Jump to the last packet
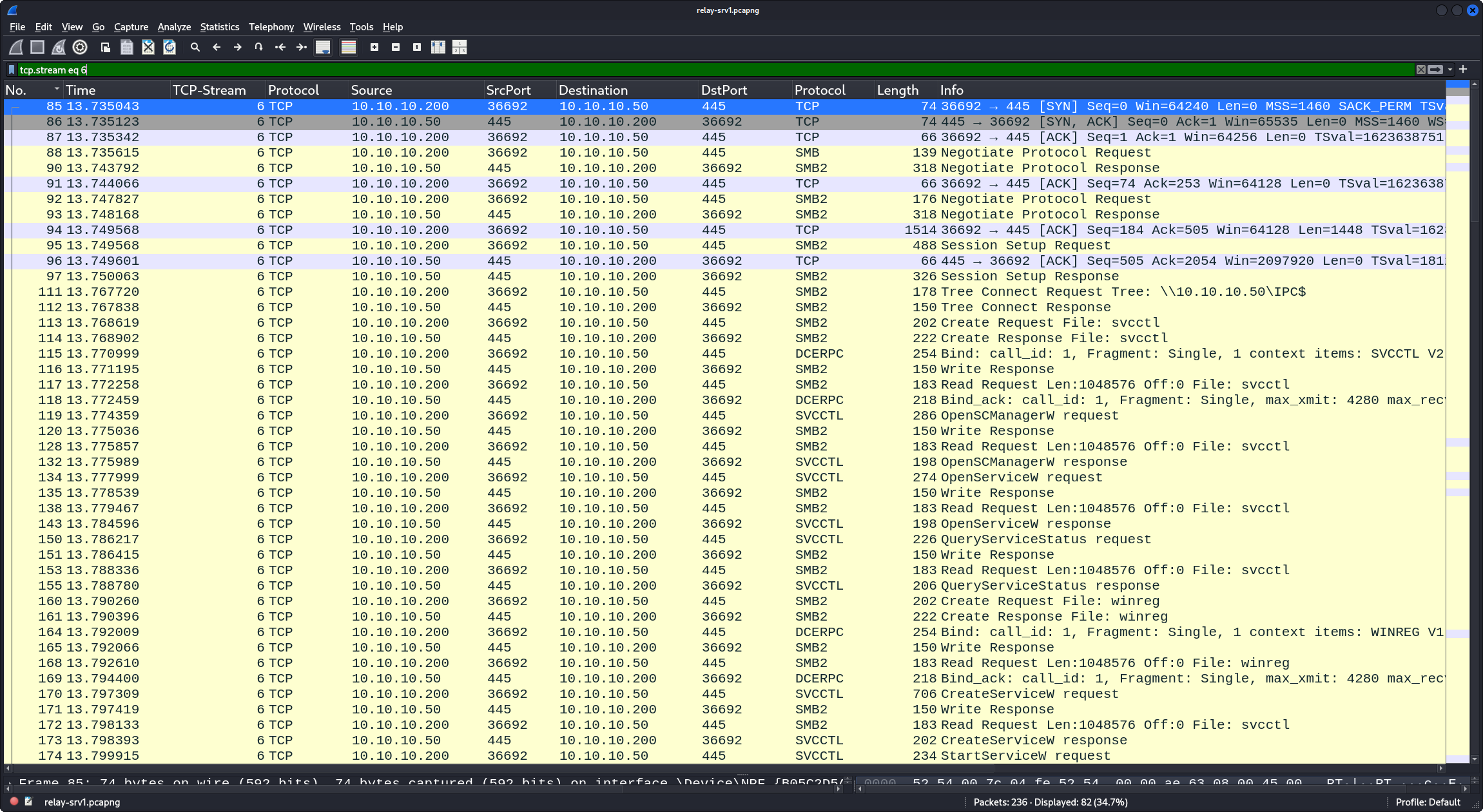 [302, 47]
